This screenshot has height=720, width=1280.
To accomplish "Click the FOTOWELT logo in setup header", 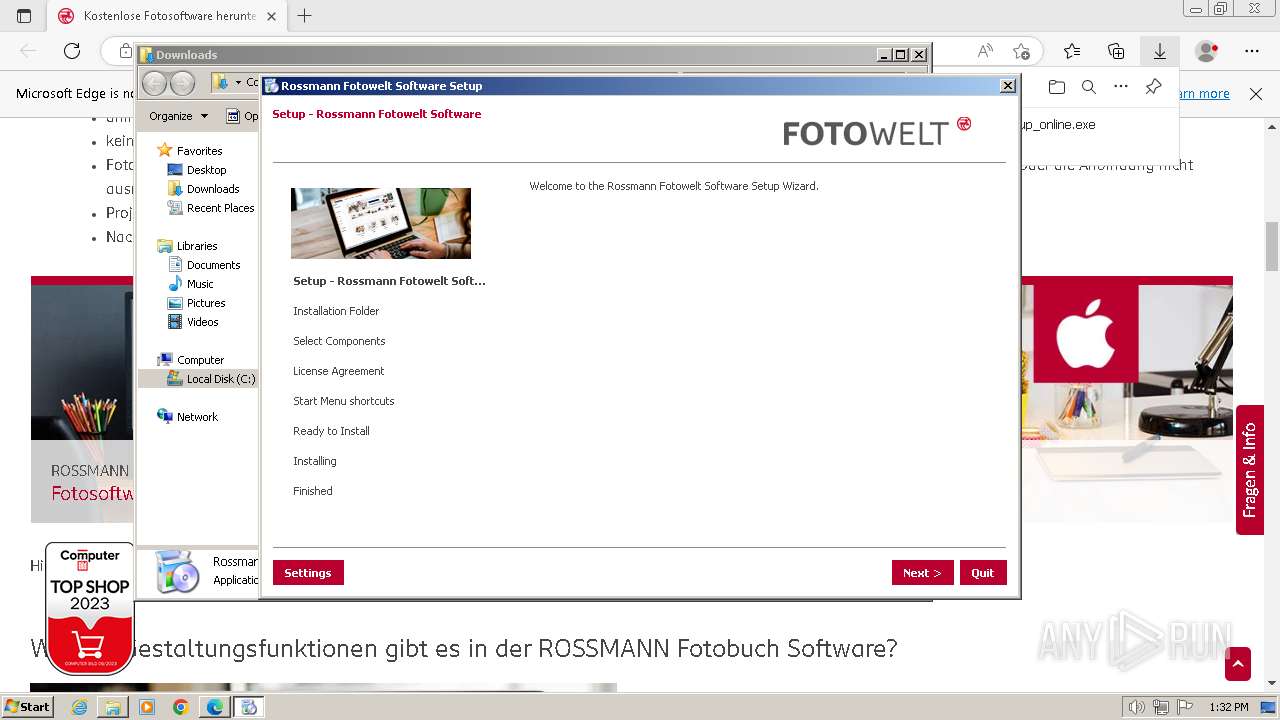I will click(x=877, y=132).
